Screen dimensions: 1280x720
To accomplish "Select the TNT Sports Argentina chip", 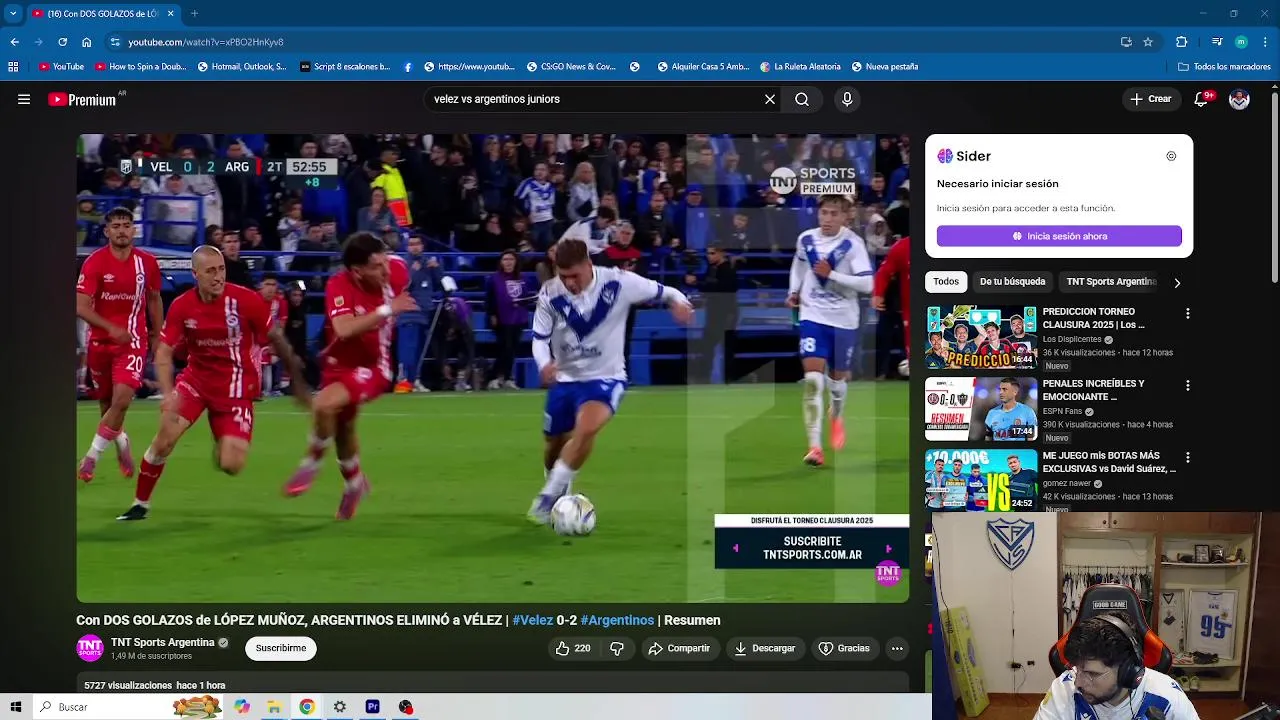I will point(1111,282).
